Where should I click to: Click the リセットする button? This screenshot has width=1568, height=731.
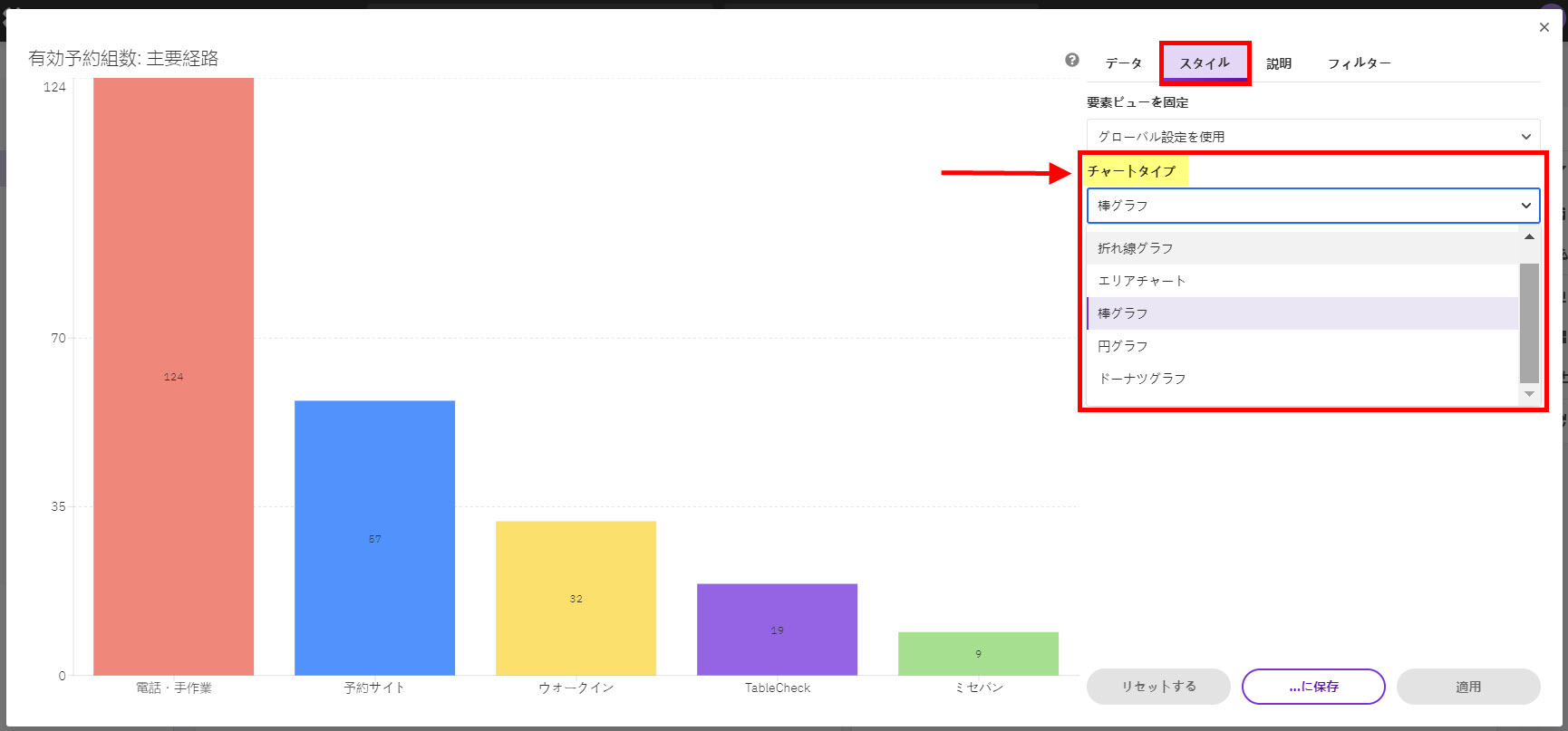tap(1158, 687)
